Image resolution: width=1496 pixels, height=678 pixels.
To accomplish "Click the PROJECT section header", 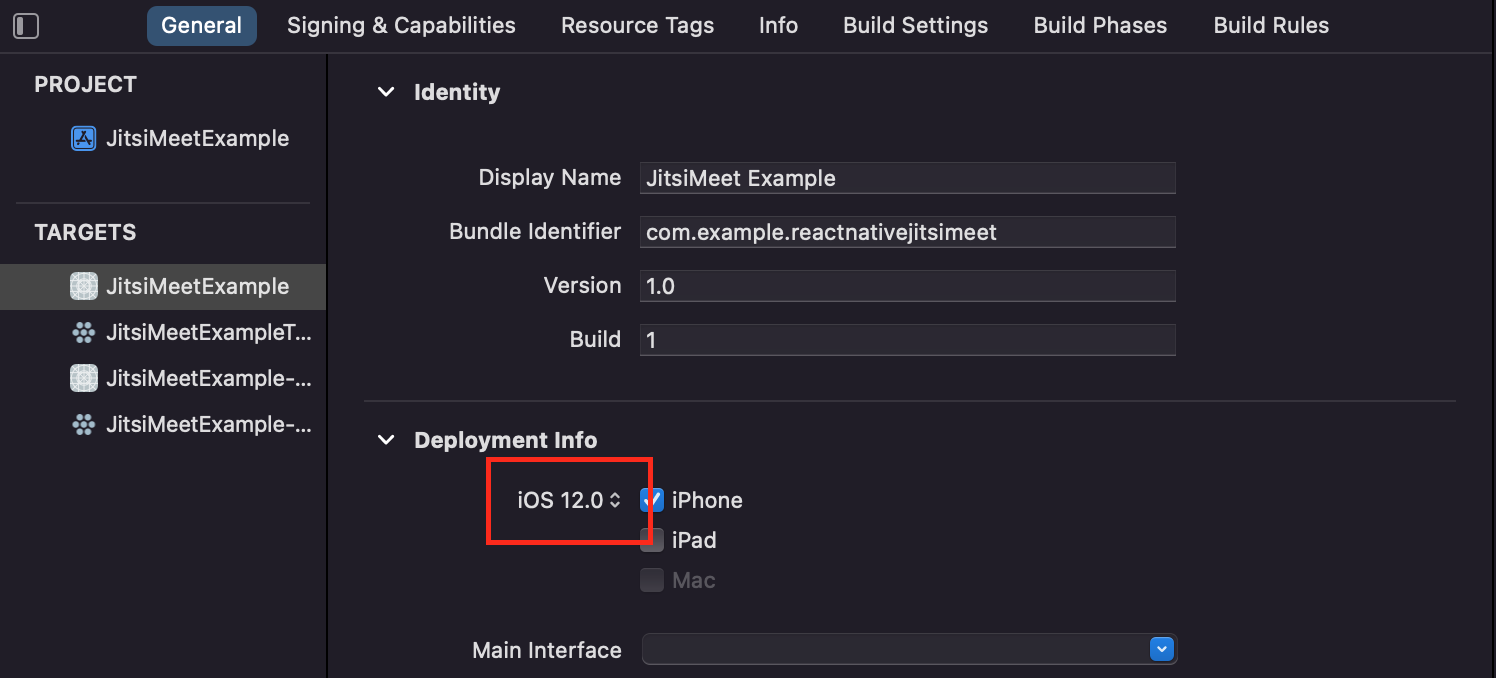I will pyautogui.click(x=85, y=85).
